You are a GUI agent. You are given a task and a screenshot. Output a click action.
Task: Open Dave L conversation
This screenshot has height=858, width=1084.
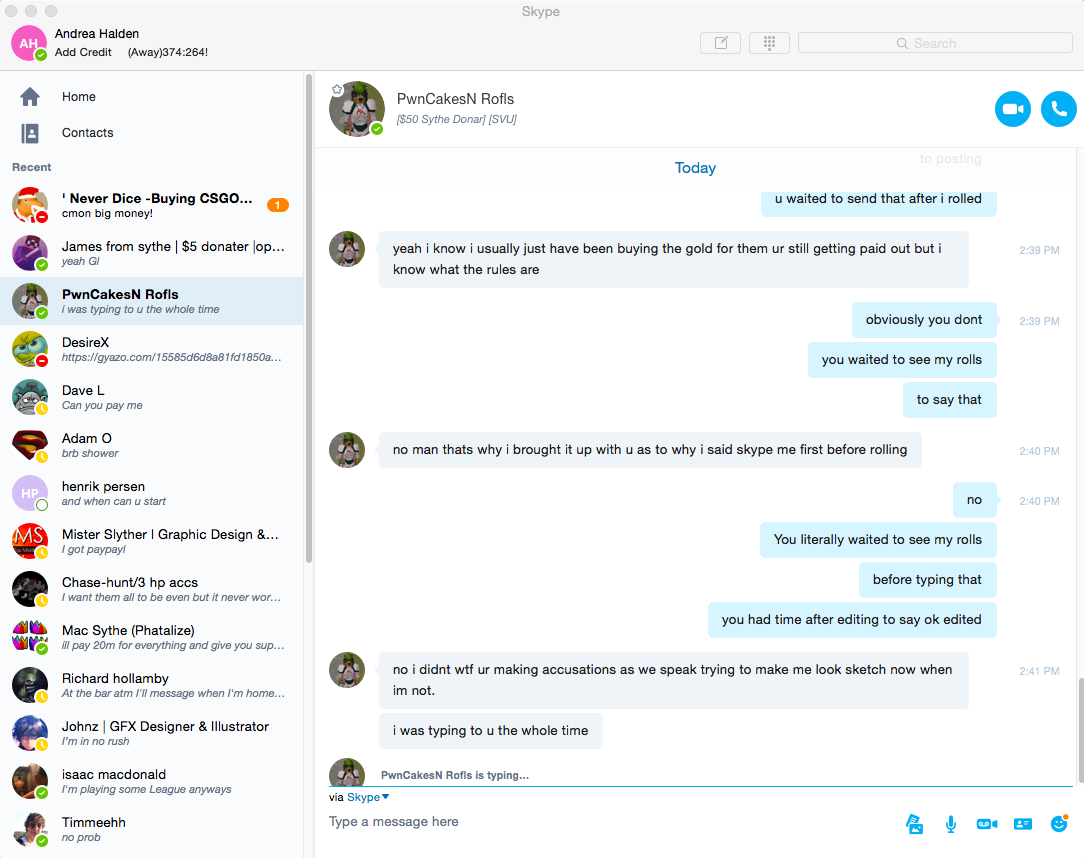151,397
